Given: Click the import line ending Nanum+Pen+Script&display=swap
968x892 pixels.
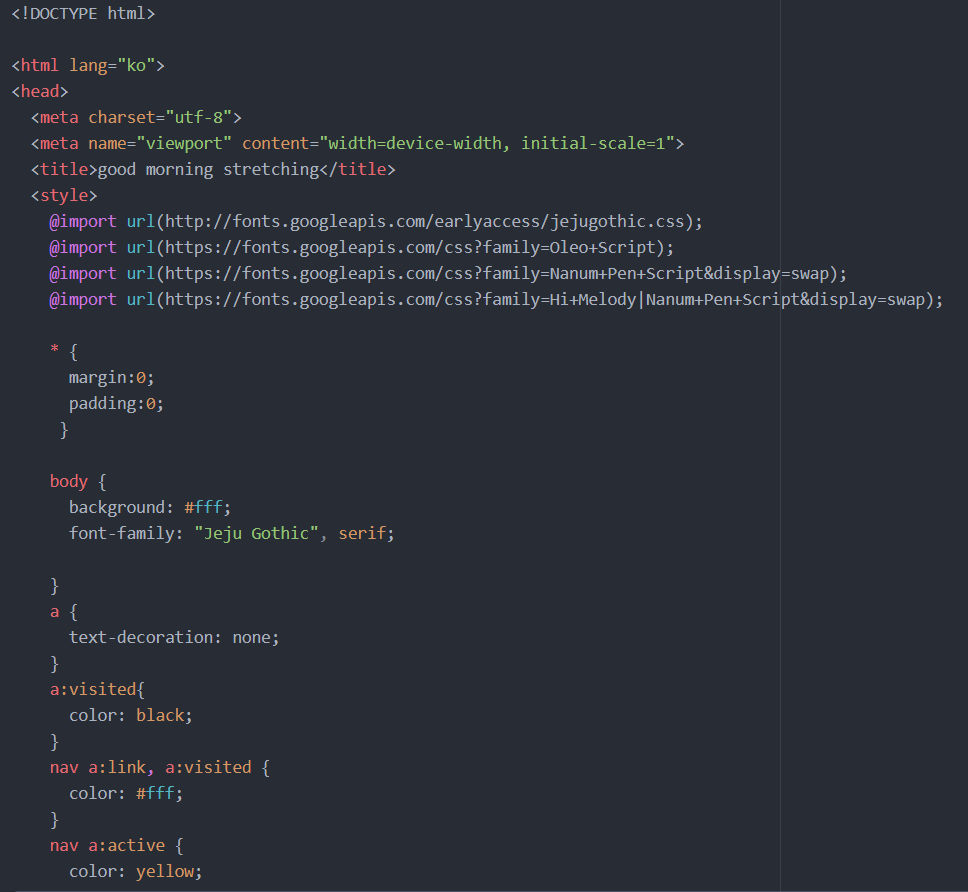Looking at the screenshot, I should click(x=448, y=273).
